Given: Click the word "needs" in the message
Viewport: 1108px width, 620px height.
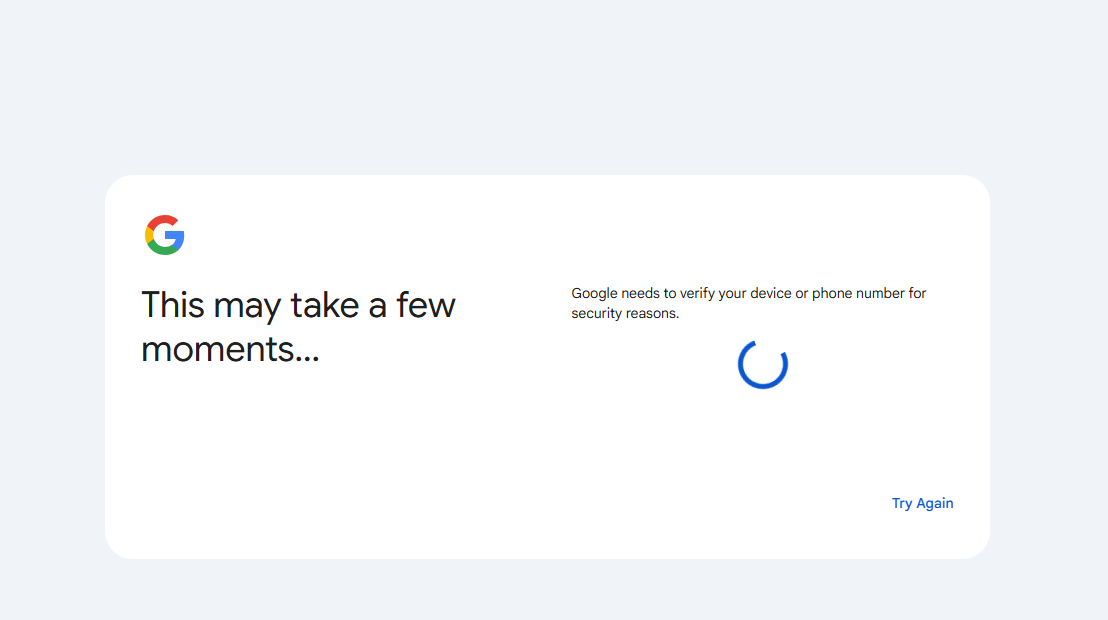Looking at the screenshot, I should tap(642, 293).
